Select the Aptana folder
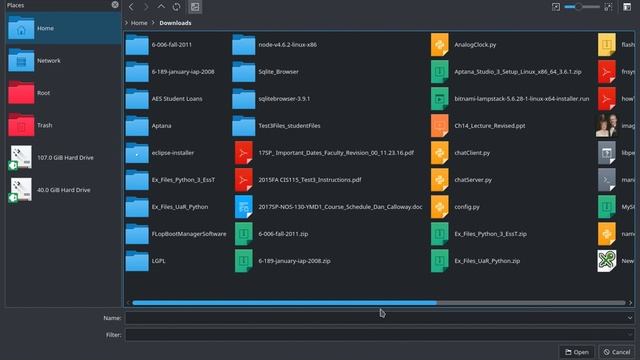 pos(149,126)
